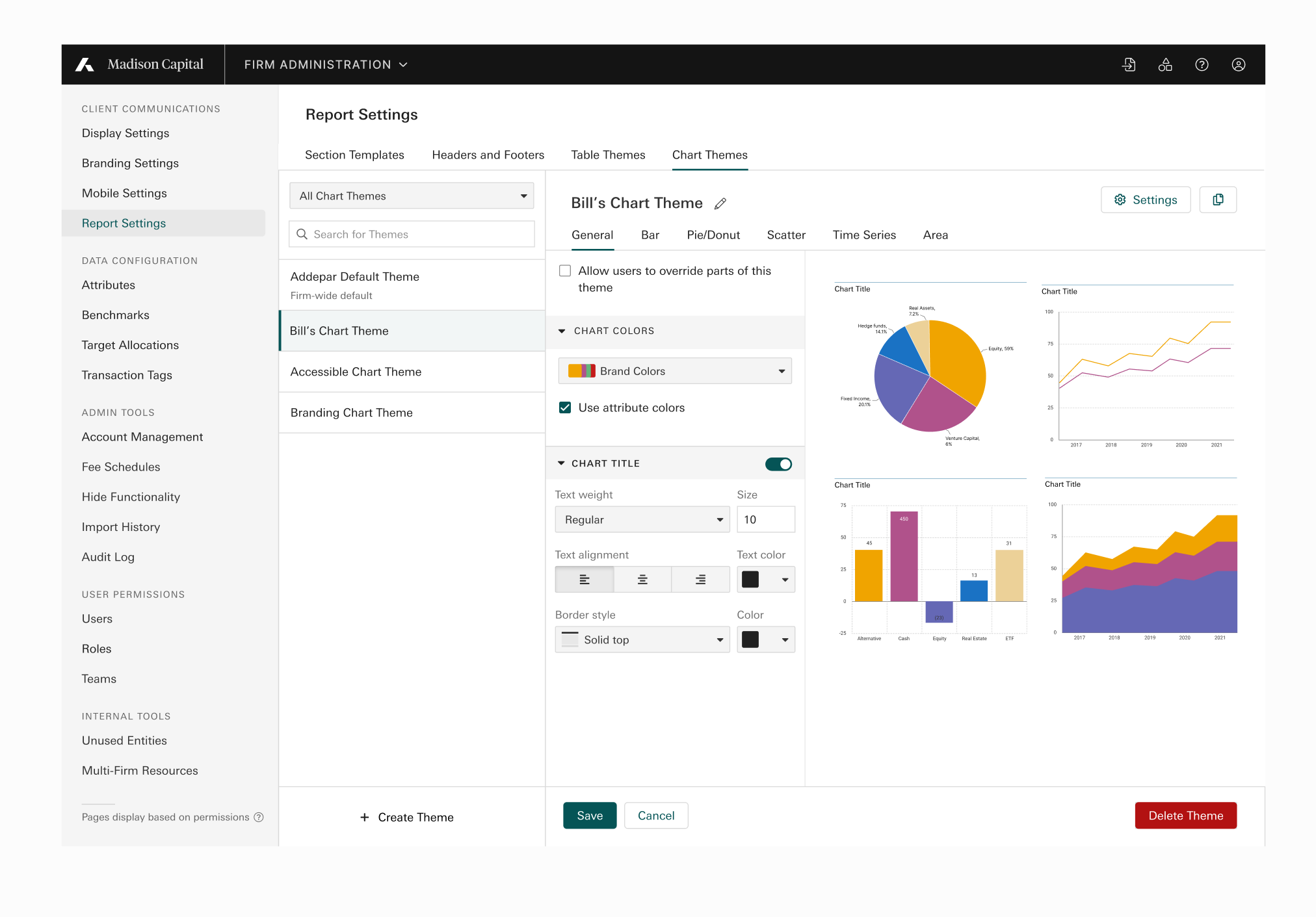Click the Delete Theme button

click(x=1185, y=816)
